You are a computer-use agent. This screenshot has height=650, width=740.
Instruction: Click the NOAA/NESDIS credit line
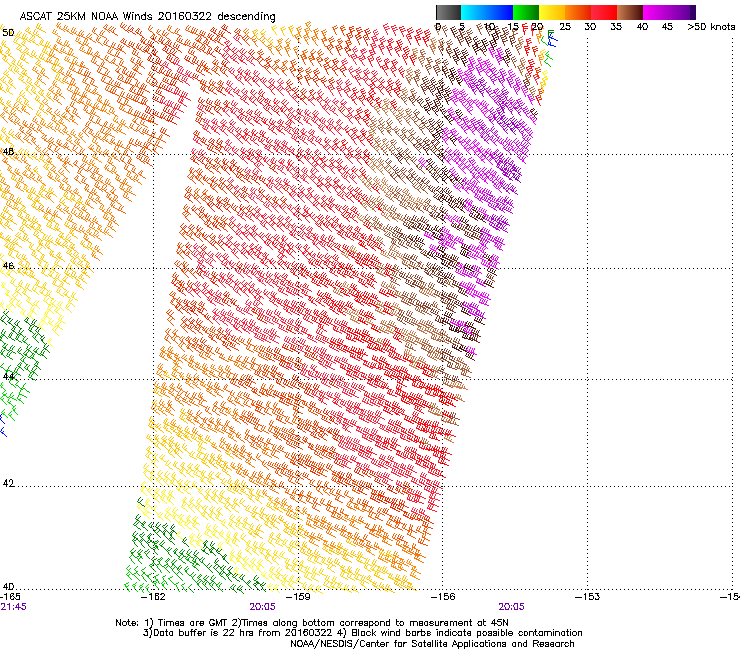432,644
